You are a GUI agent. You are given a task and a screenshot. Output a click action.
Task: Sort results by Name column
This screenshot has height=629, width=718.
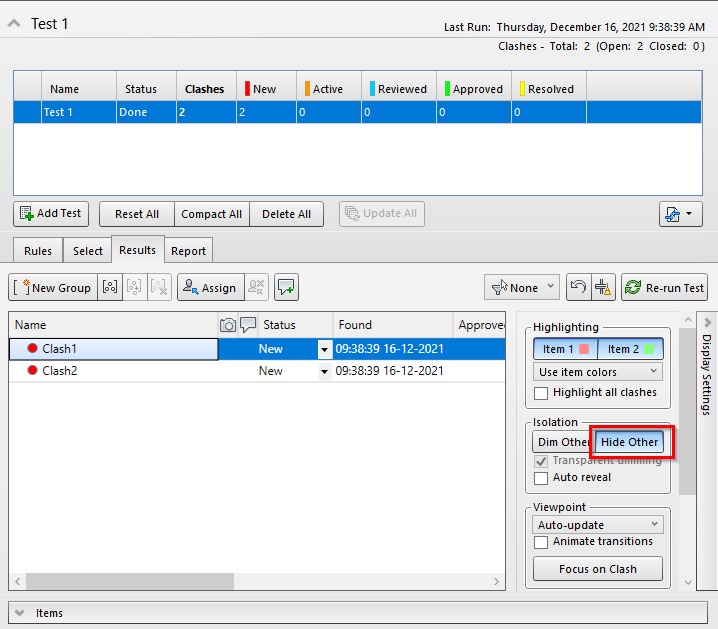pos(114,325)
